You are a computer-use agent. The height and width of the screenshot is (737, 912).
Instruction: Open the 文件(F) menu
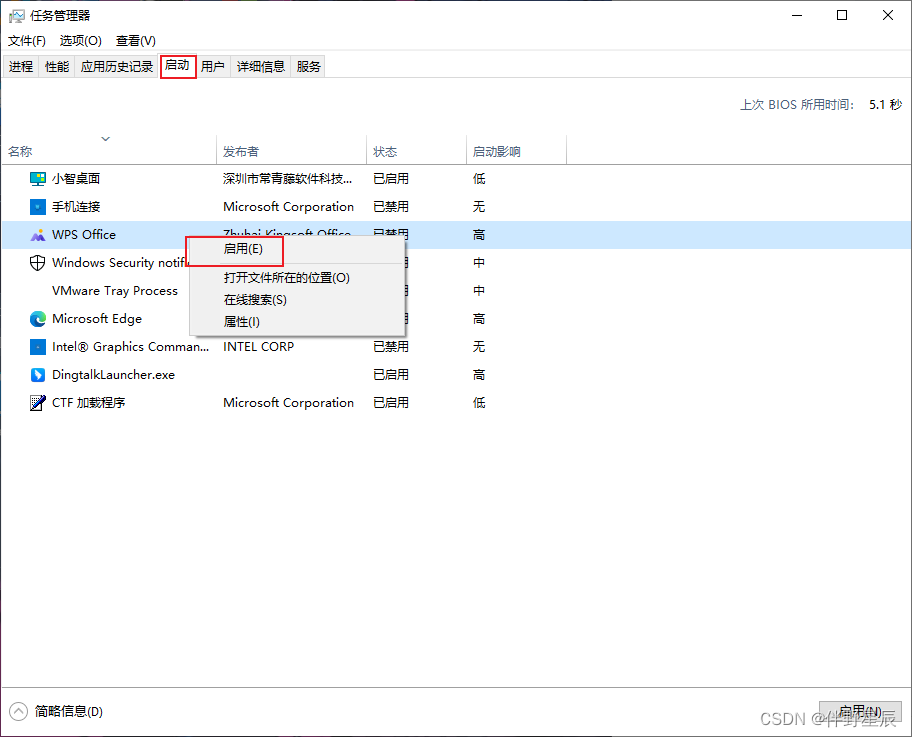[27, 41]
